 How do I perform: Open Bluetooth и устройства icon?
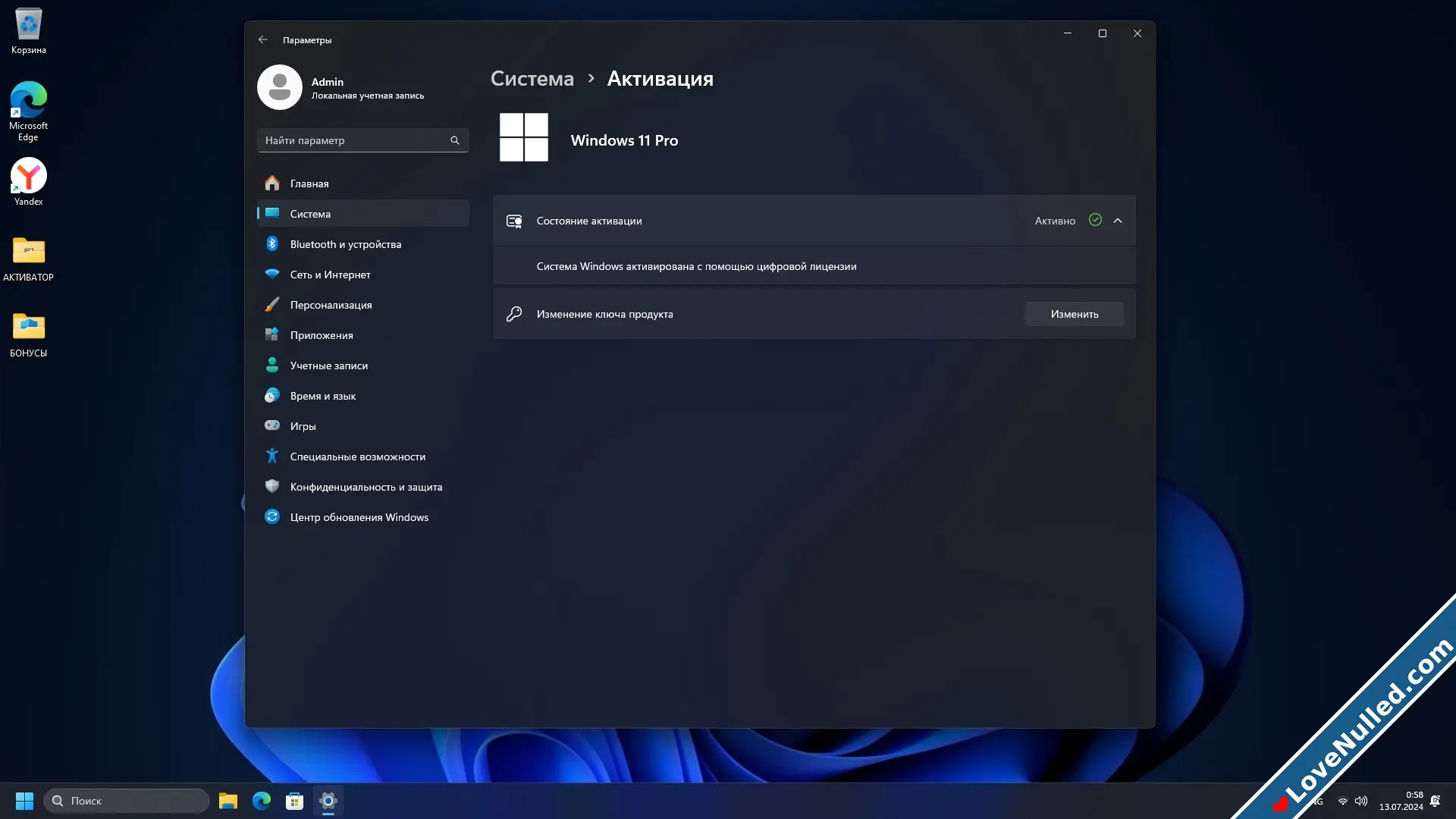click(x=272, y=243)
